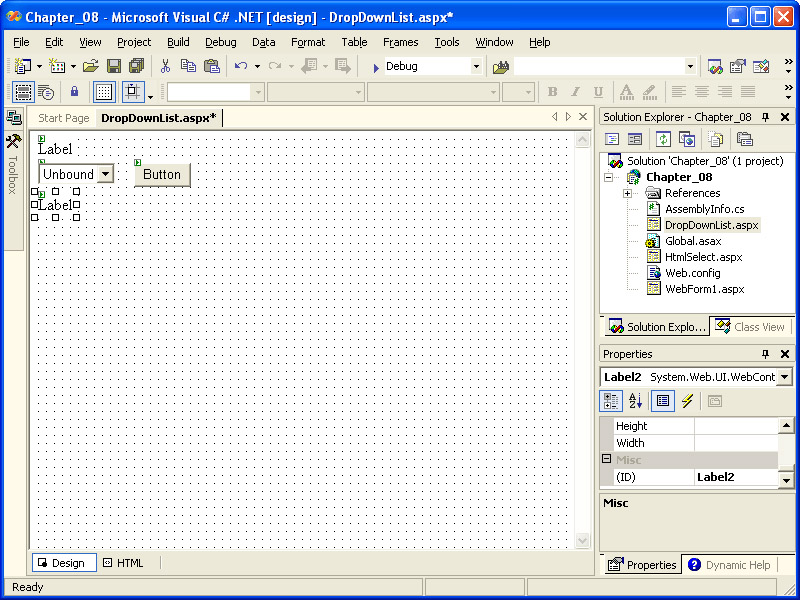Click the Unbound drop-down list control
The height and width of the screenshot is (600, 800).
click(x=76, y=174)
